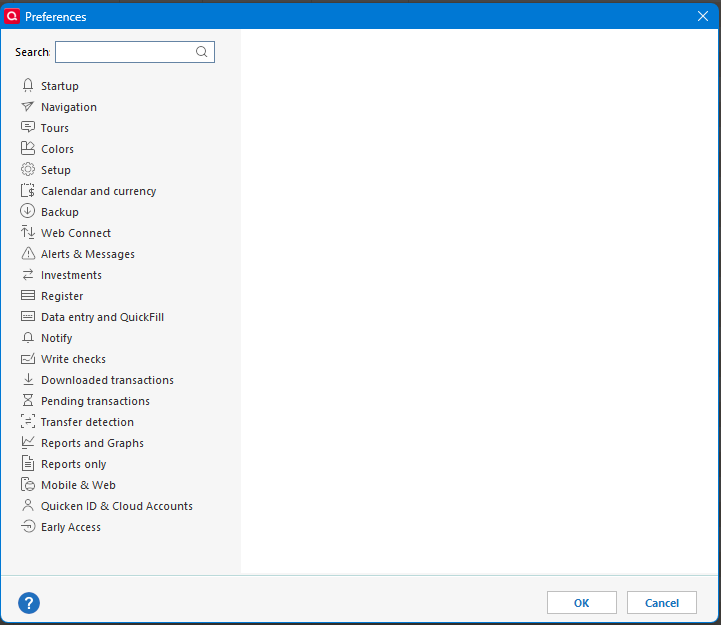Open Tours preferences
Screen dimensions: 721x625
click(54, 128)
